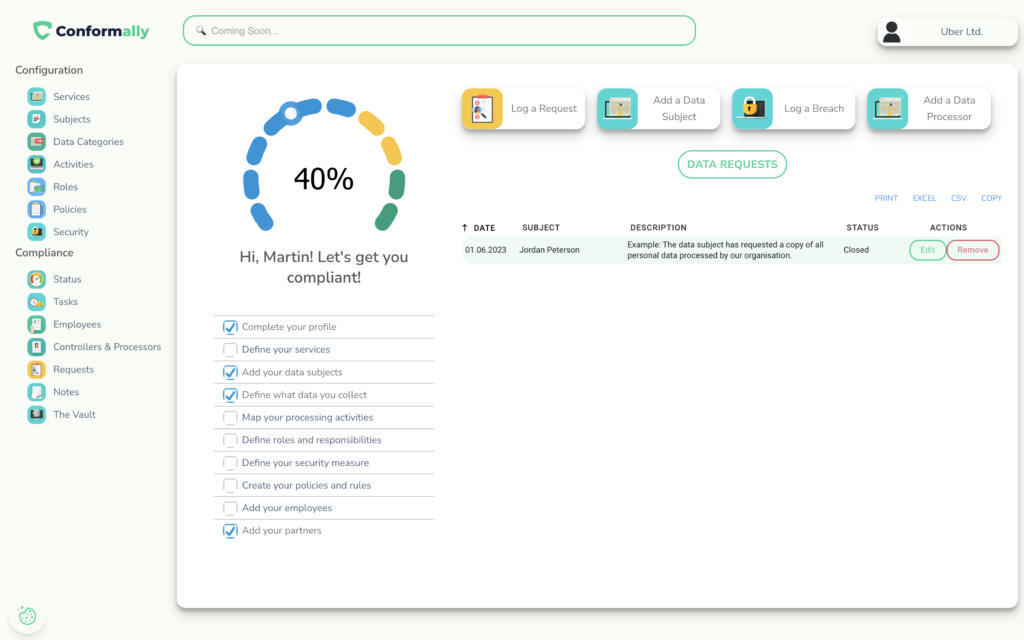Uncheck Define what data you collect

pos(230,395)
